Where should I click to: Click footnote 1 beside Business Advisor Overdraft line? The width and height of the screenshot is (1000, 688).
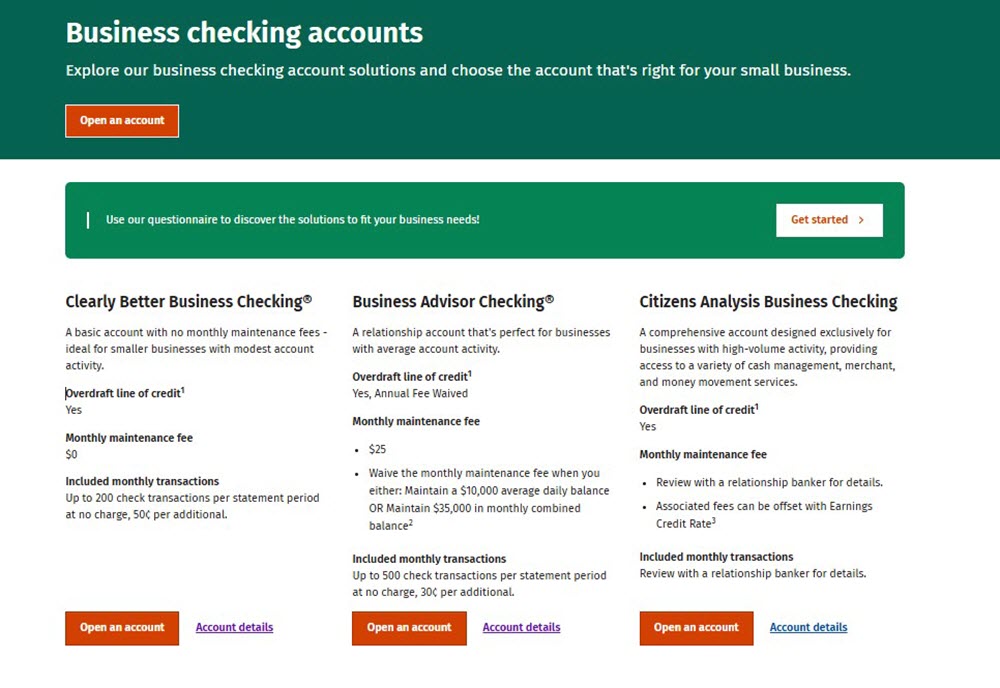[x=470, y=373]
